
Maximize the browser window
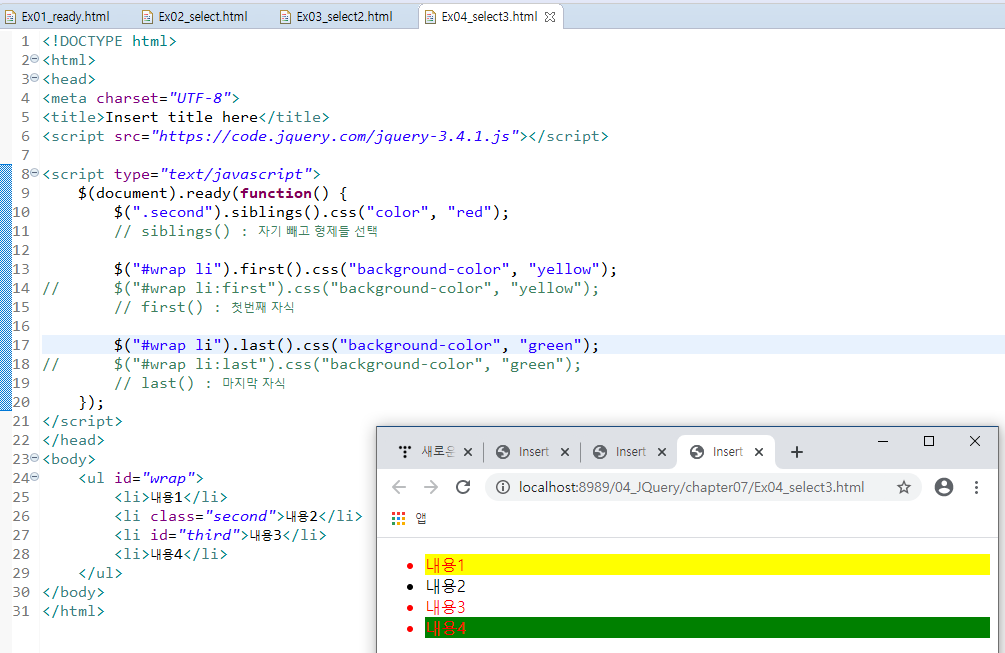pos(929,442)
